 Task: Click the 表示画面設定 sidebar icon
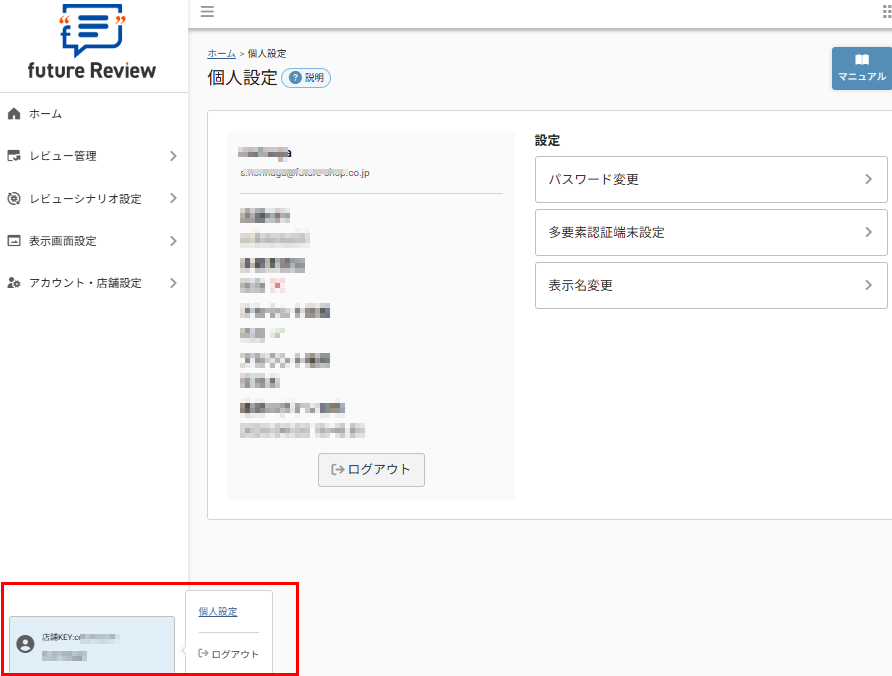point(12,240)
